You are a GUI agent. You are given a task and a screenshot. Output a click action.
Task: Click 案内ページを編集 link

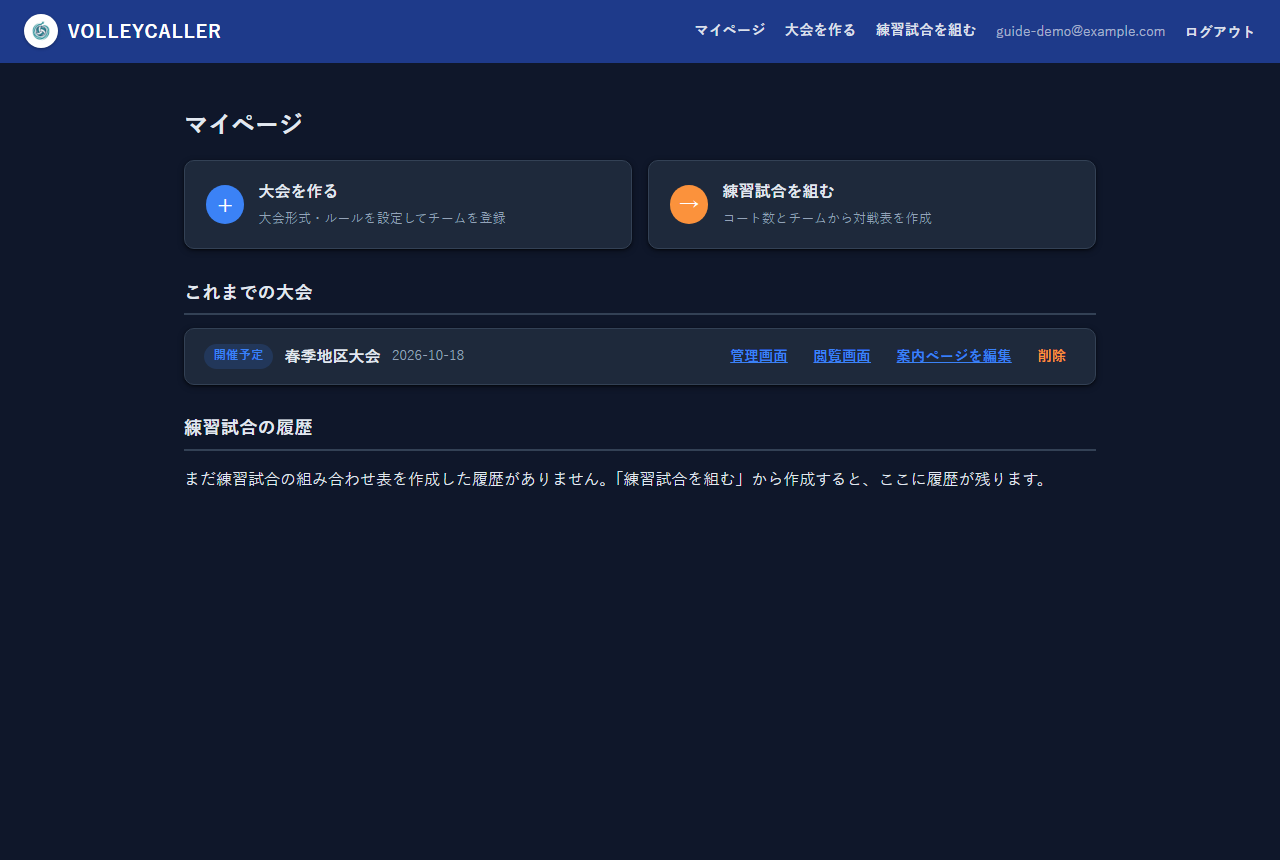coord(954,356)
